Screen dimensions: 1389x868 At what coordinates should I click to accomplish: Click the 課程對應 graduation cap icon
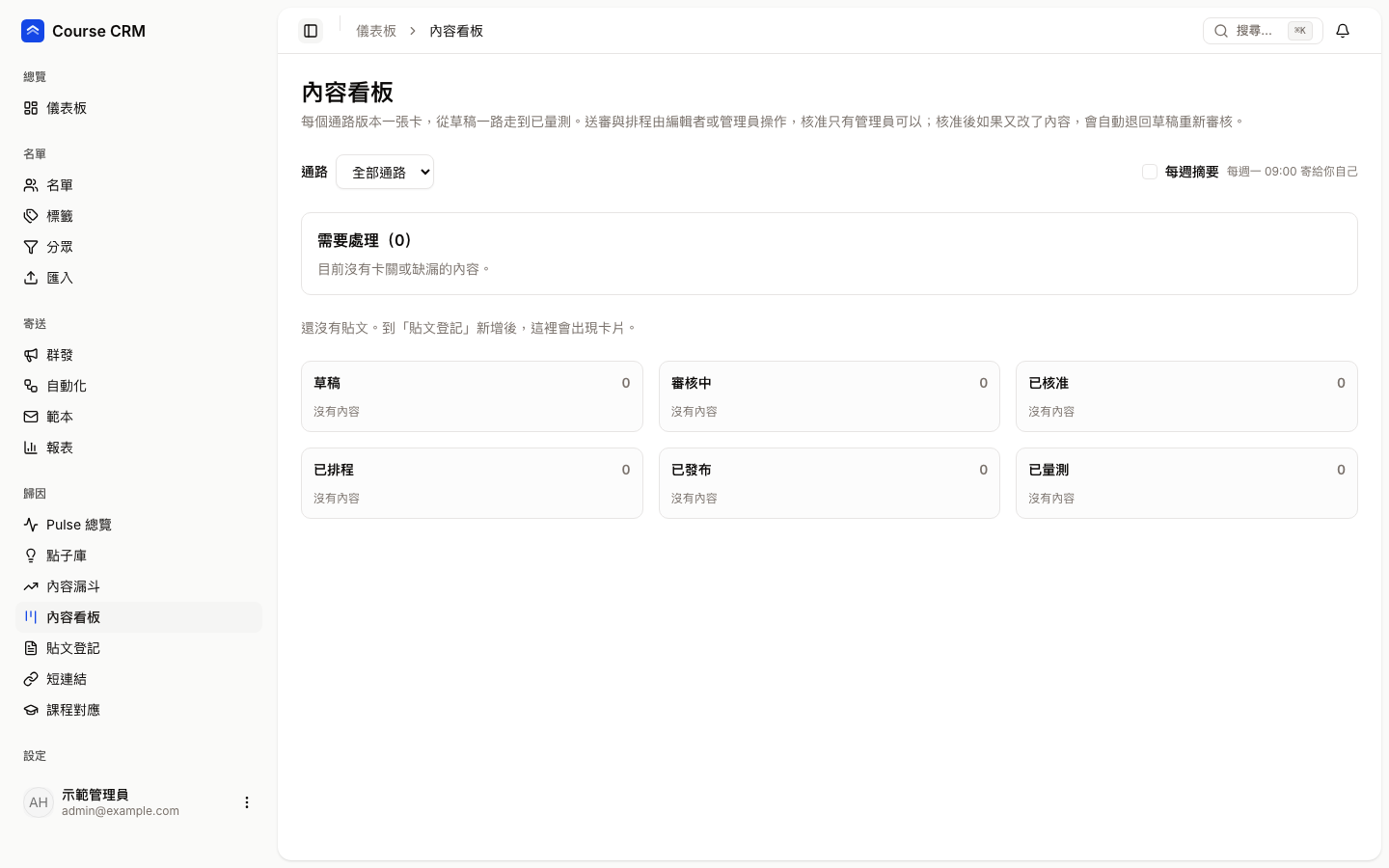31,710
